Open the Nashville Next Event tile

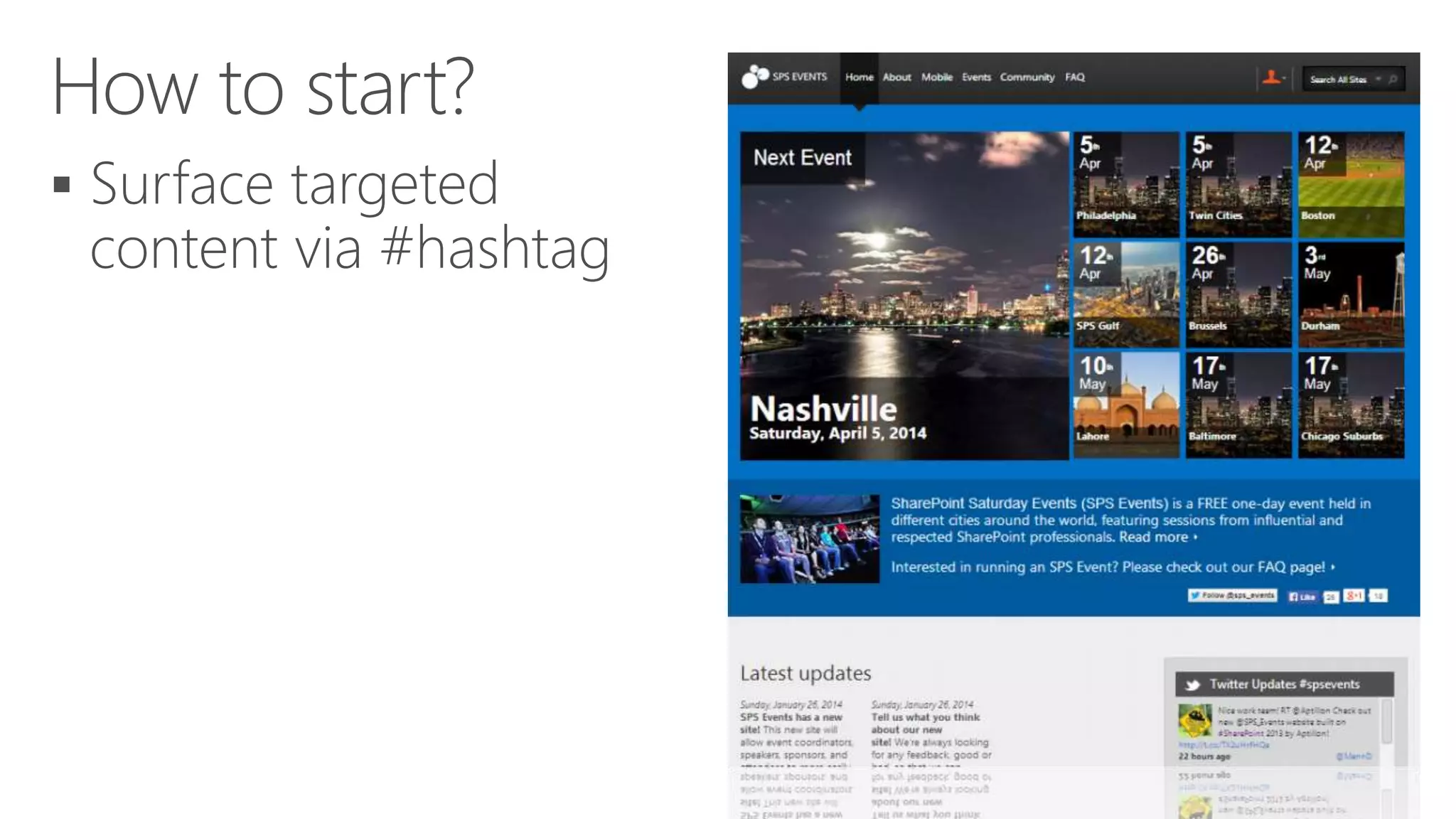pyautogui.click(x=904, y=296)
